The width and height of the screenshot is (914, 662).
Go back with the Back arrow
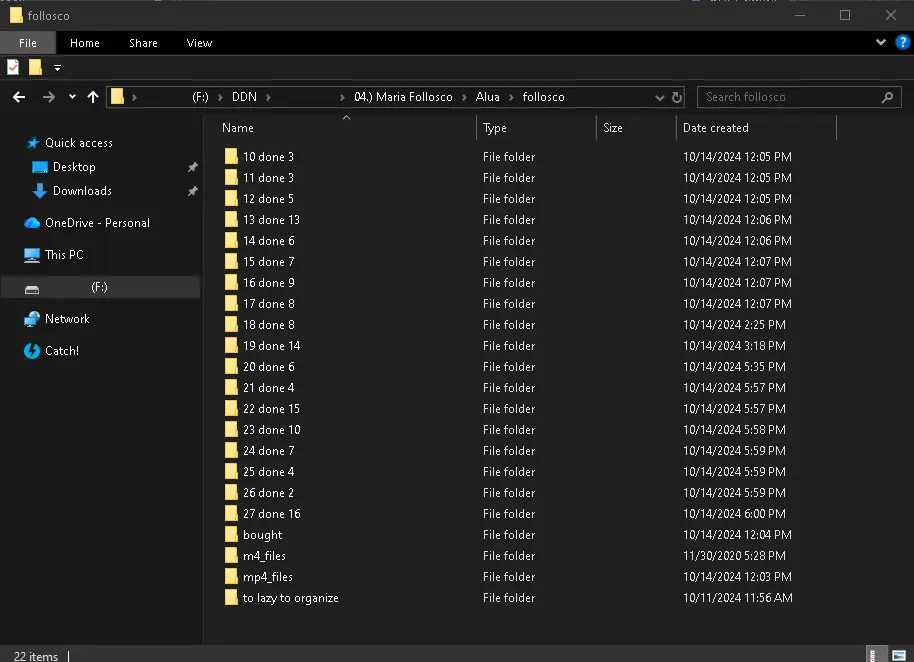[19, 97]
